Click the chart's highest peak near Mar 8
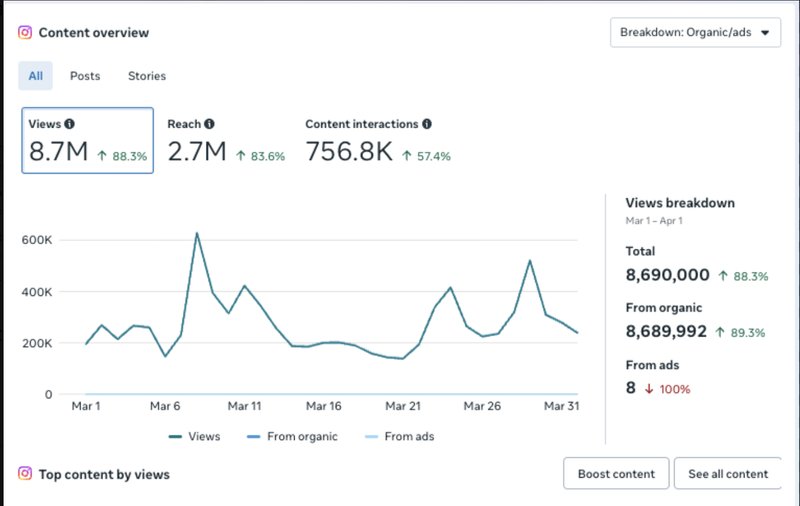The height and width of the screenshot is (506, 800). pyautogui.click(x=197, y=234)
